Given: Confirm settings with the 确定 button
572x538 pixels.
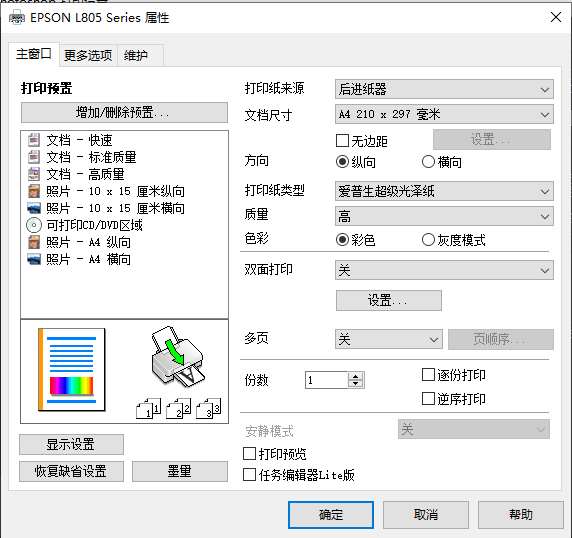Looking at the screenshot, I should pyautogui.click(x=331, y=515).
